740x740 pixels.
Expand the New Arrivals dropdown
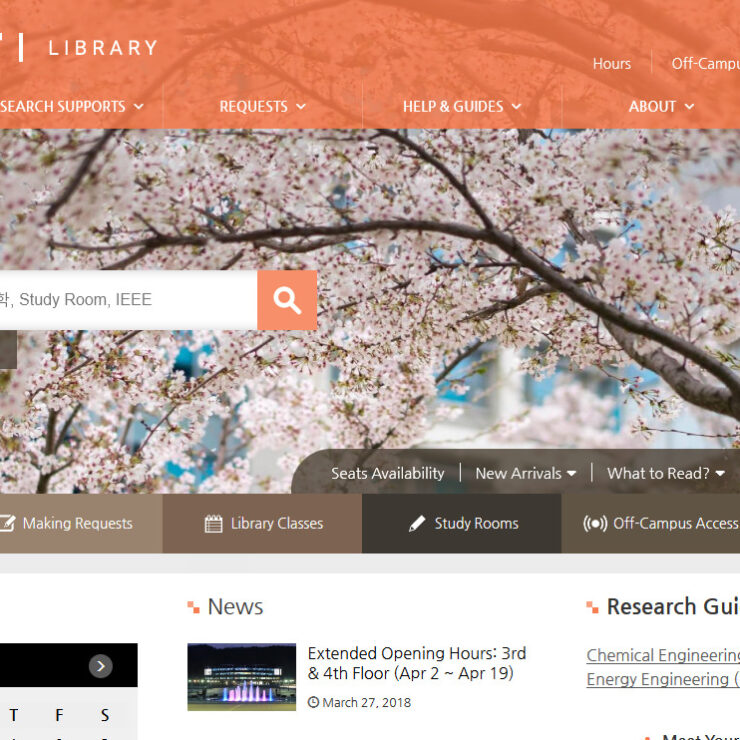click(571, 474)
